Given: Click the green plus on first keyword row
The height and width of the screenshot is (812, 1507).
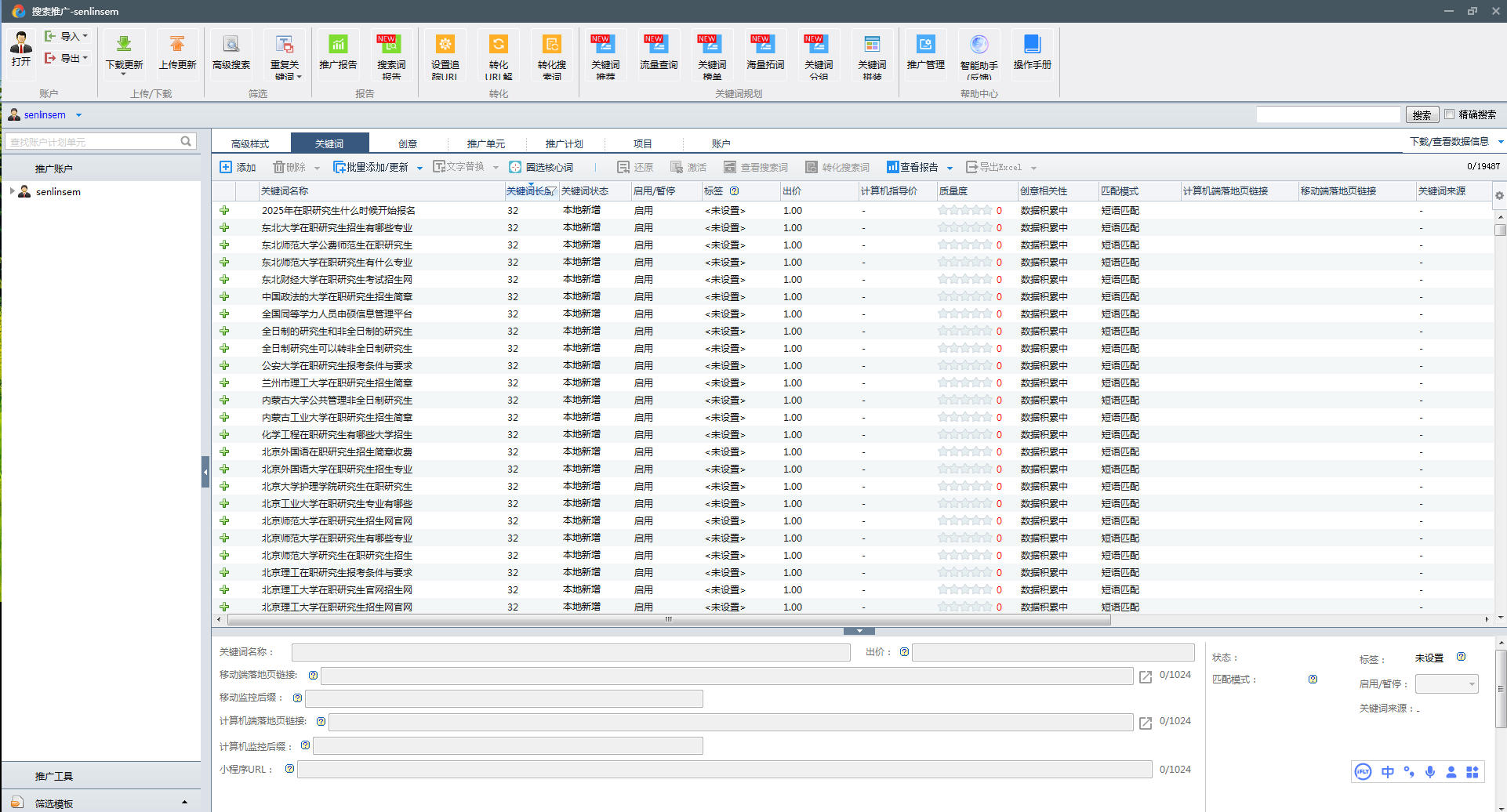Looking at the screenshot, I should (x=224, y=210).
